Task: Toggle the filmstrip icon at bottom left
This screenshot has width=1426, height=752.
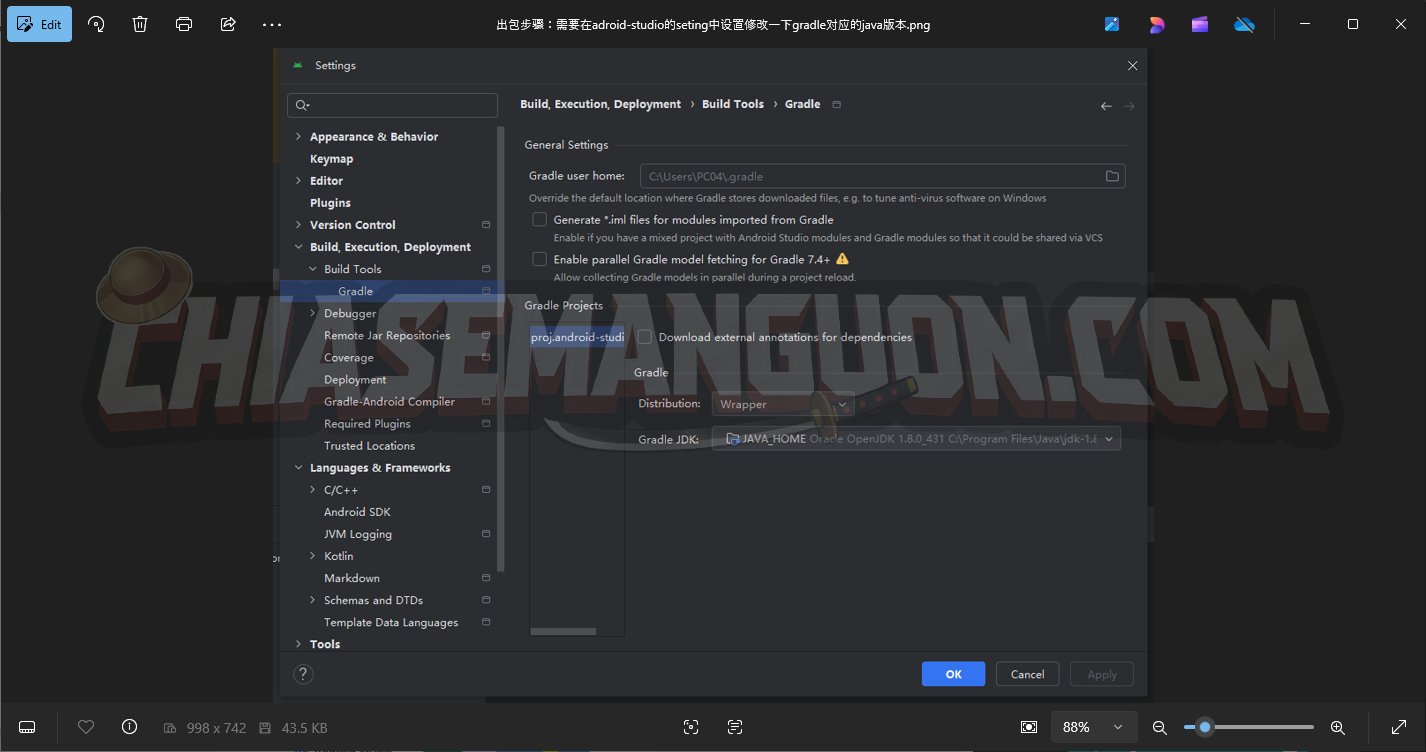Action: 28,727
